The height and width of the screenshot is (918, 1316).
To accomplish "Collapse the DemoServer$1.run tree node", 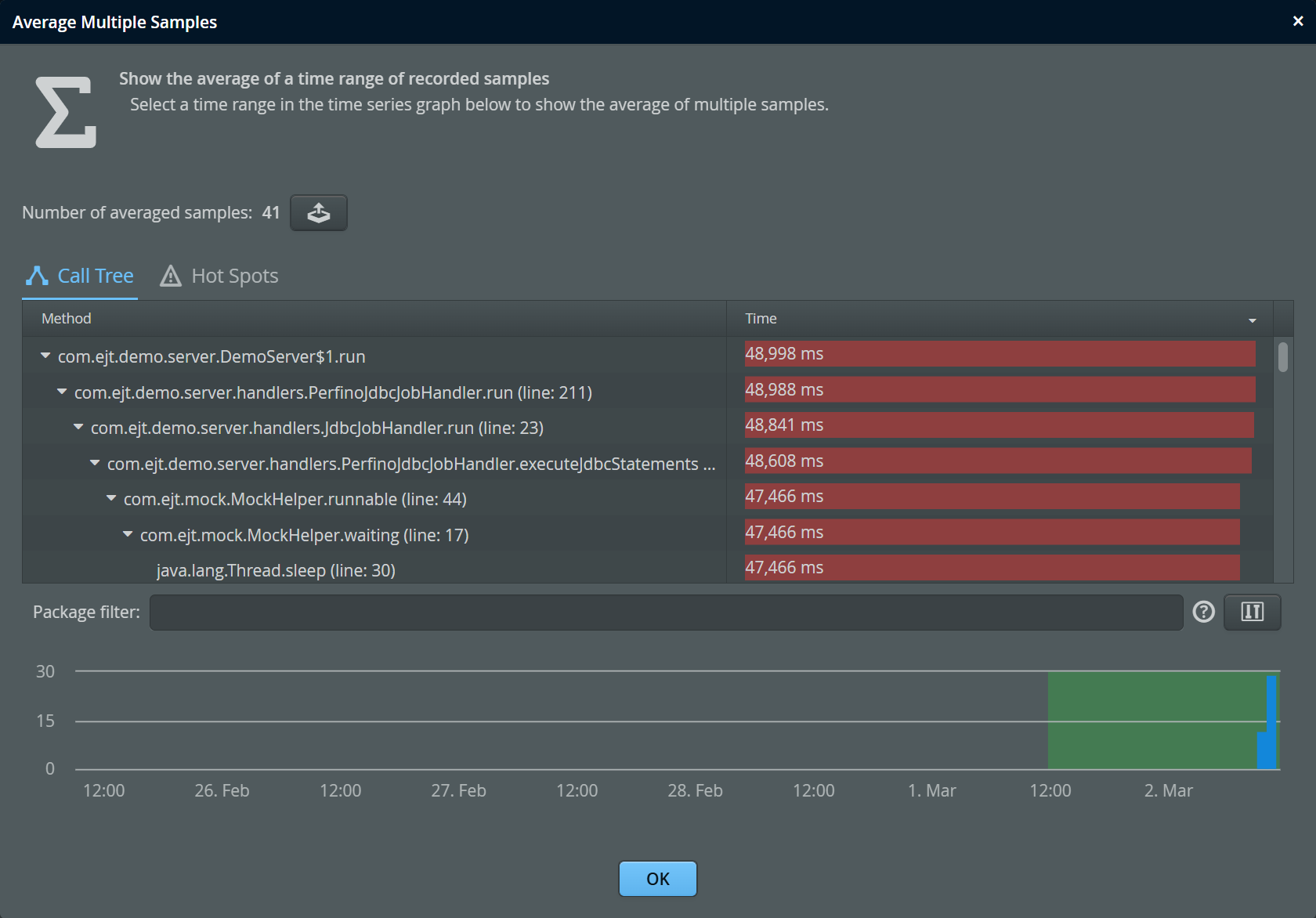I will coord(45,356).
